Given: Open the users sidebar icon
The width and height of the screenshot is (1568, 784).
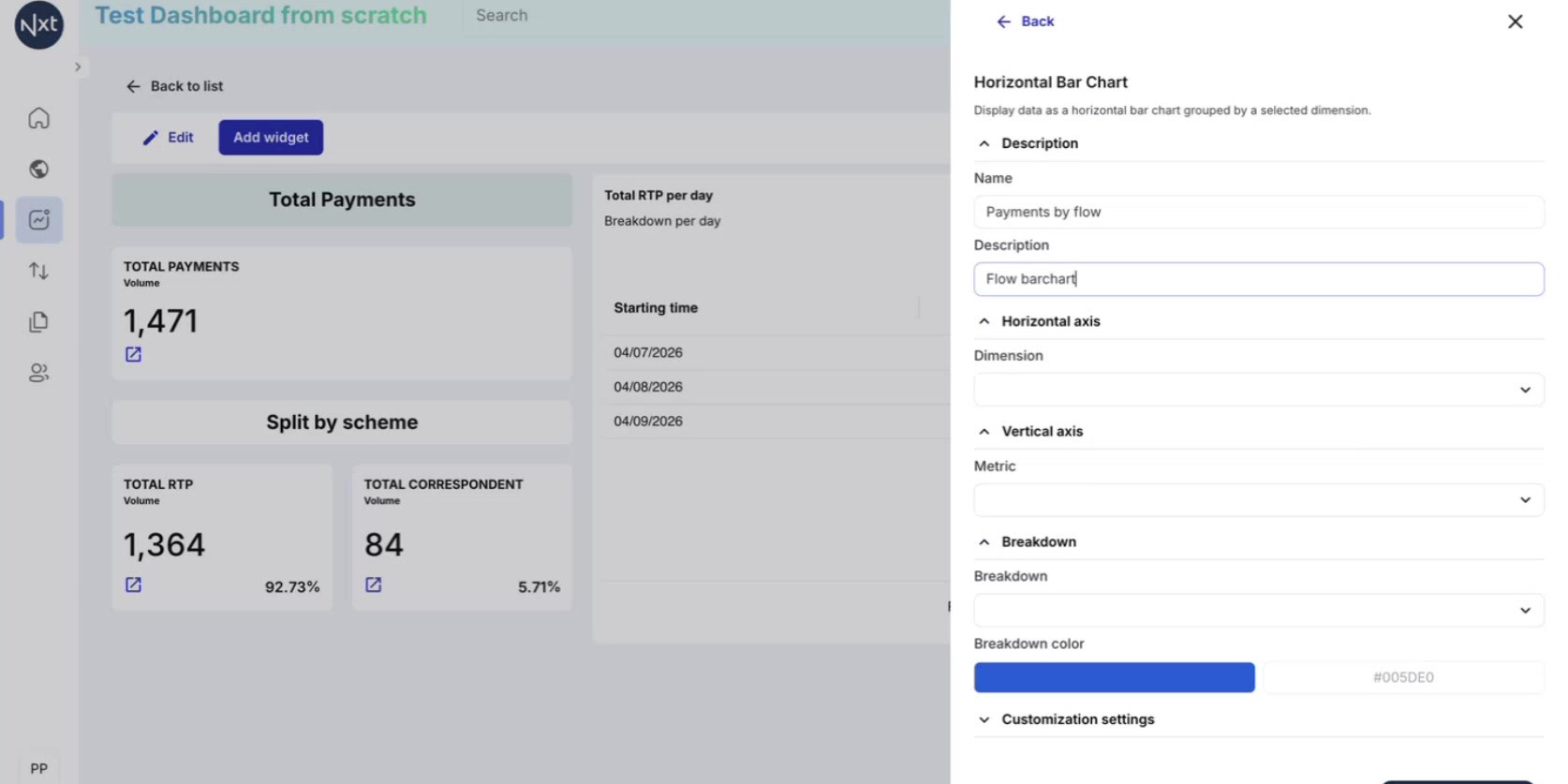Looking at the screenshot, I should coord(38,373).
